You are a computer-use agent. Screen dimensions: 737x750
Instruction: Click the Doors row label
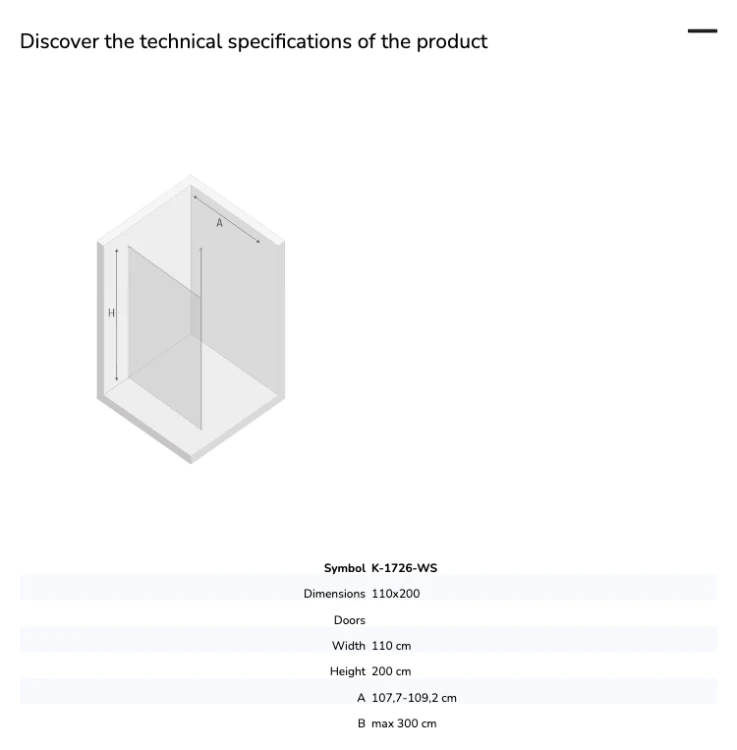coord(349,620)
